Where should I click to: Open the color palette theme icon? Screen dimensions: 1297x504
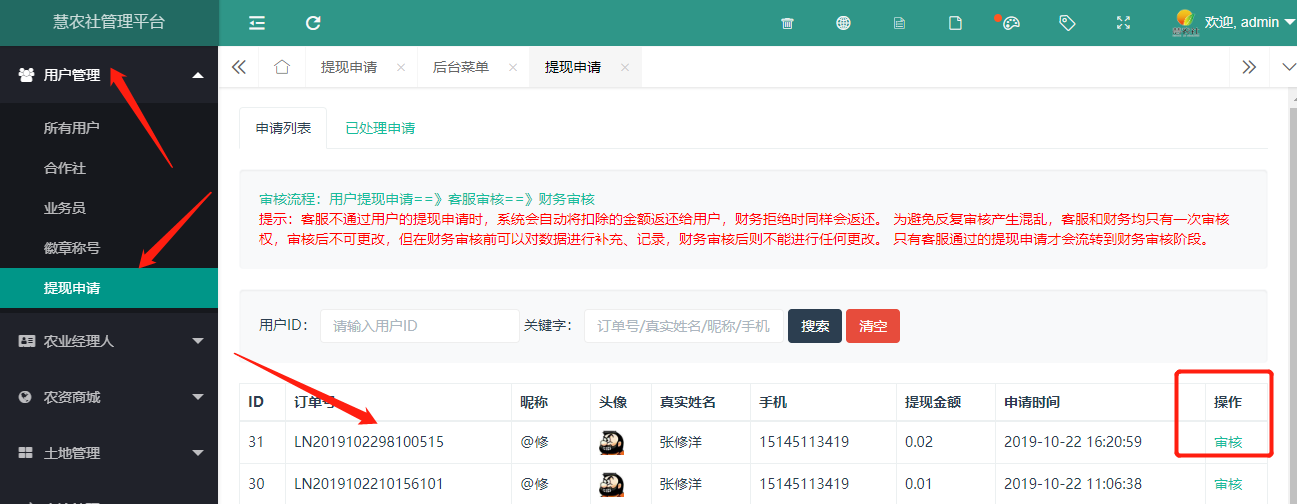tap(1011, 23)
